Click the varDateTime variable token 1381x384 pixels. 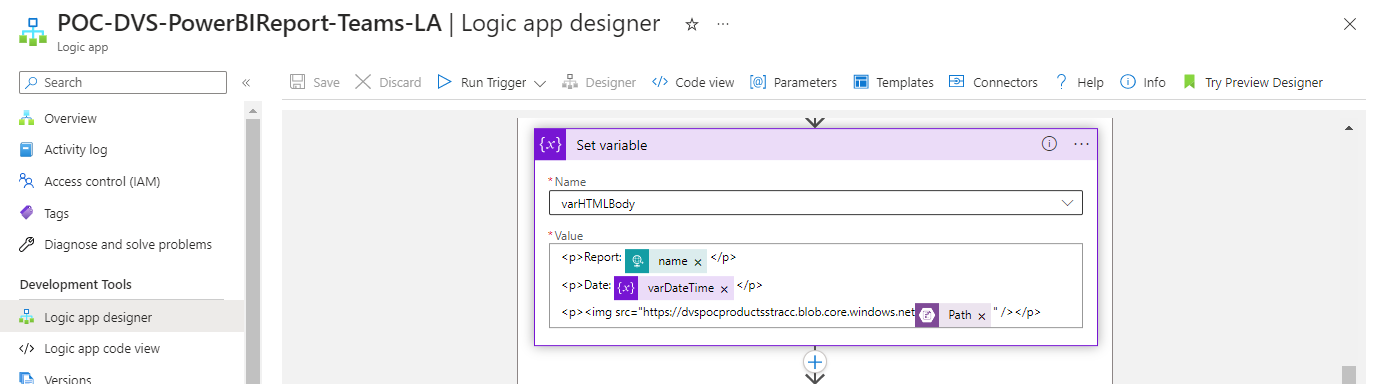coord(674,288)
